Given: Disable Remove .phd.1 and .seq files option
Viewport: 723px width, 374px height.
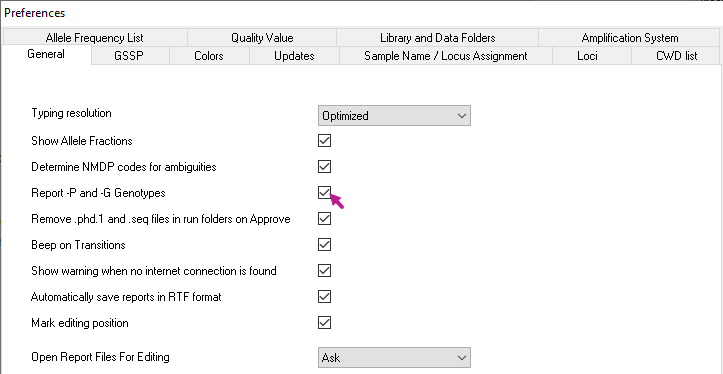Looking at the screenshot, I should coord(325,219).
